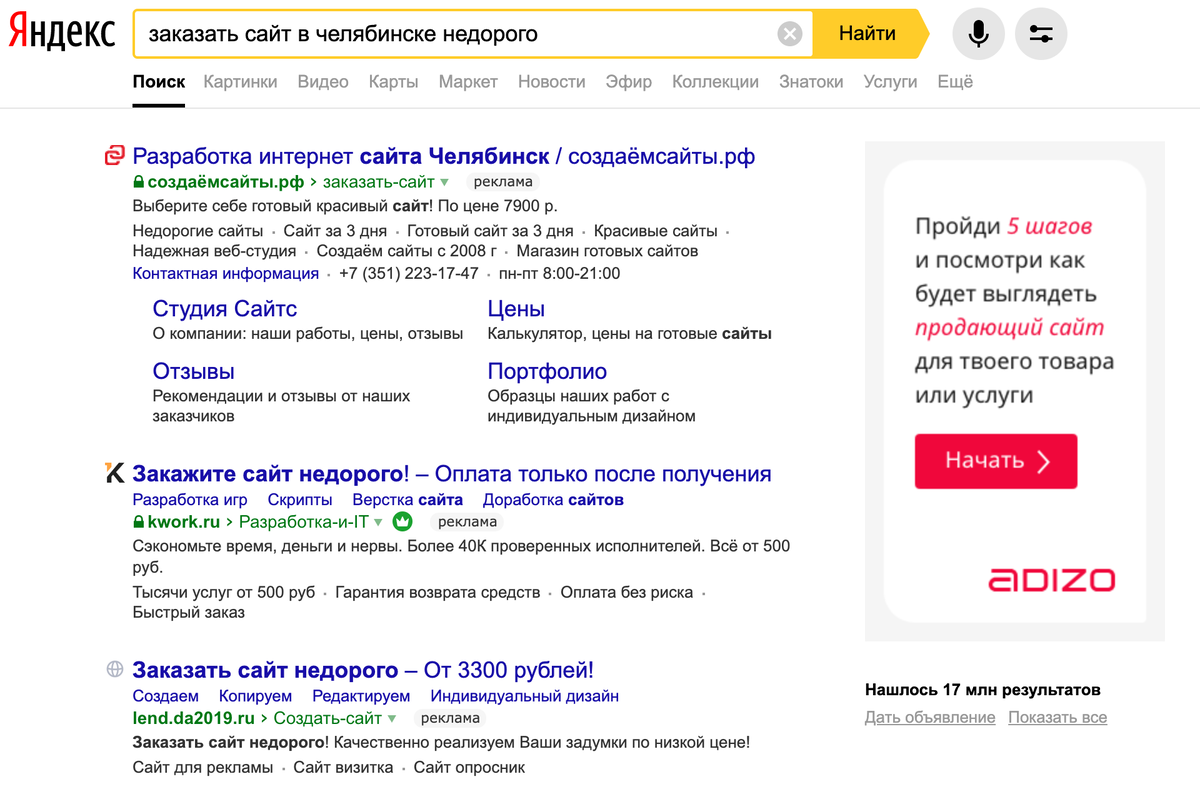
Task: Click the Создаем sublink
Action: tap(166, 695)
